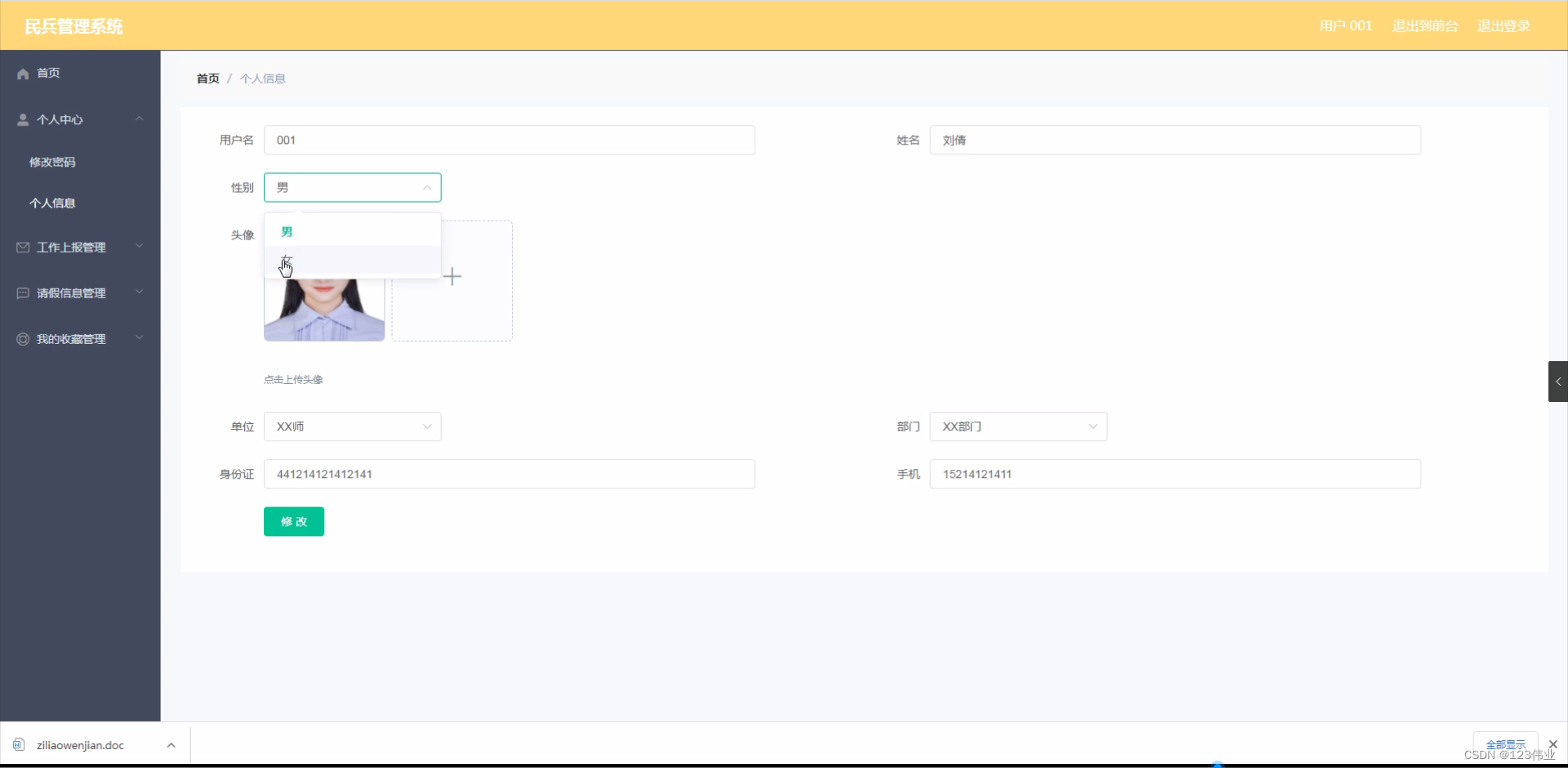Select 女 from the gender options
Viewport: 1568px width, 768px height.
tap(286, 260)
